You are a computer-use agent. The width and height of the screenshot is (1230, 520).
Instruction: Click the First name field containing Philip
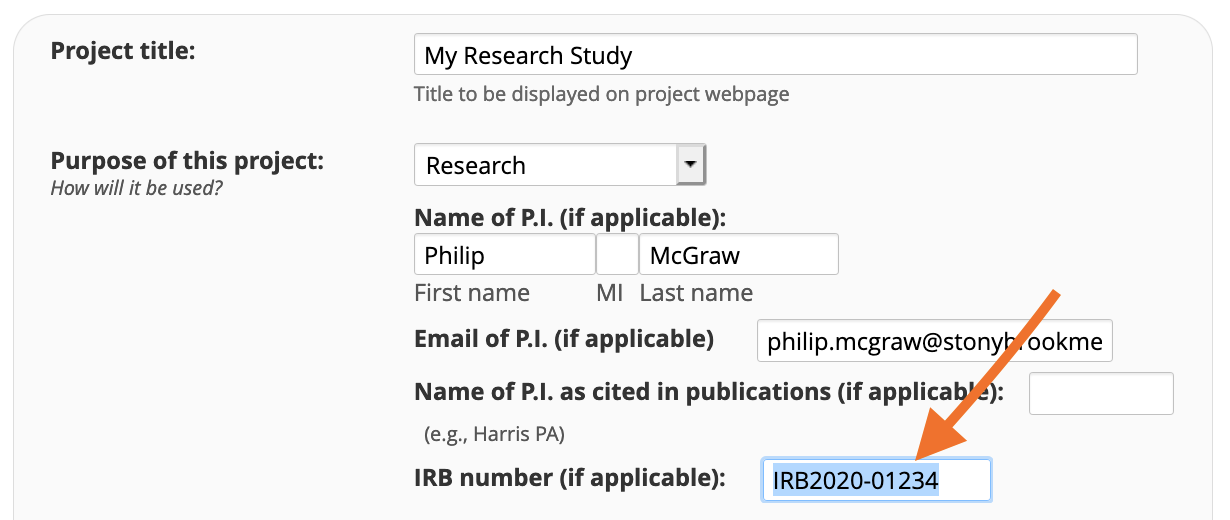[x=504, y=255]
